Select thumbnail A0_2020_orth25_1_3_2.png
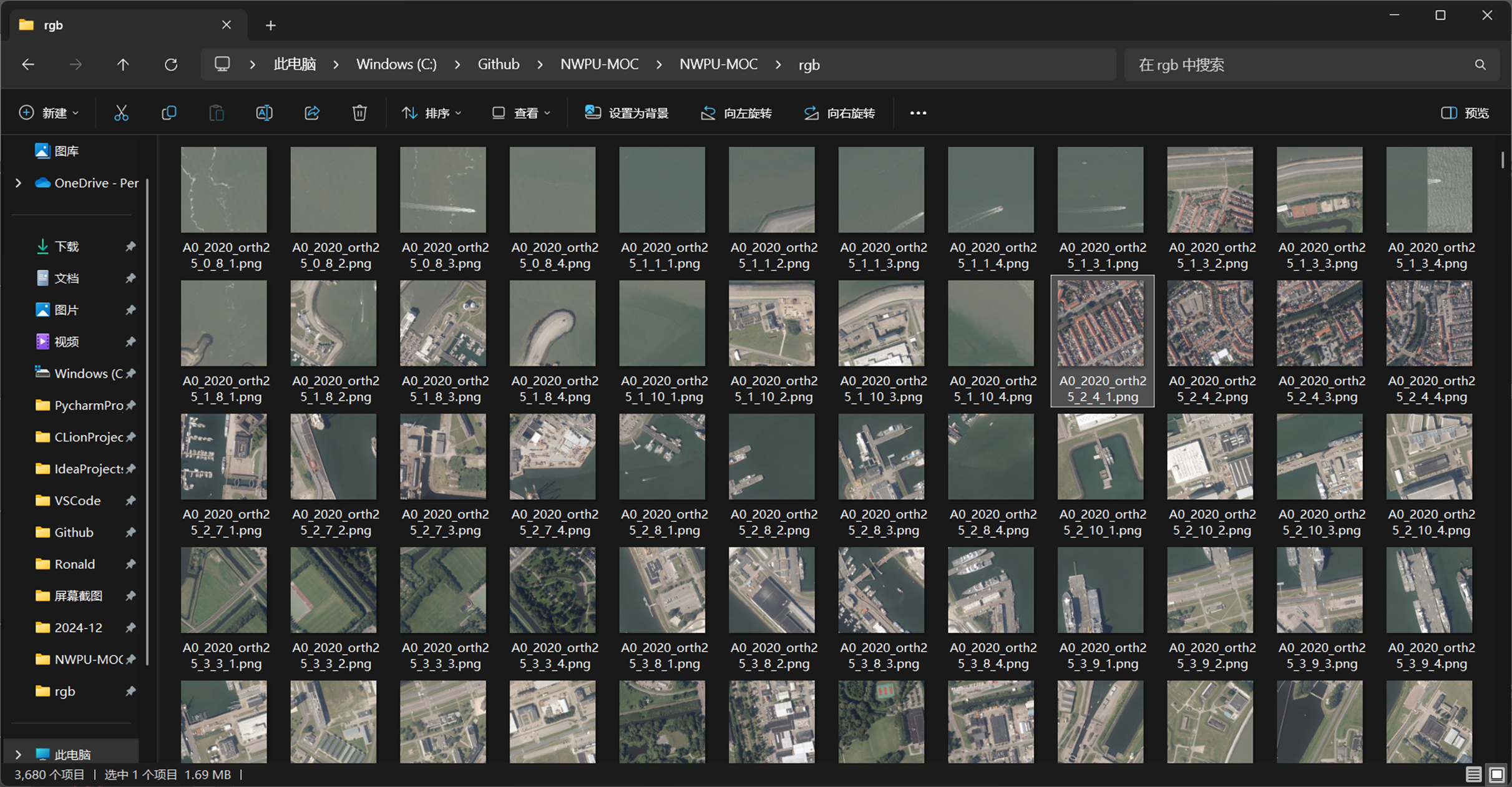Viewport: 1512px width, 787px height. coord(1211,190)
